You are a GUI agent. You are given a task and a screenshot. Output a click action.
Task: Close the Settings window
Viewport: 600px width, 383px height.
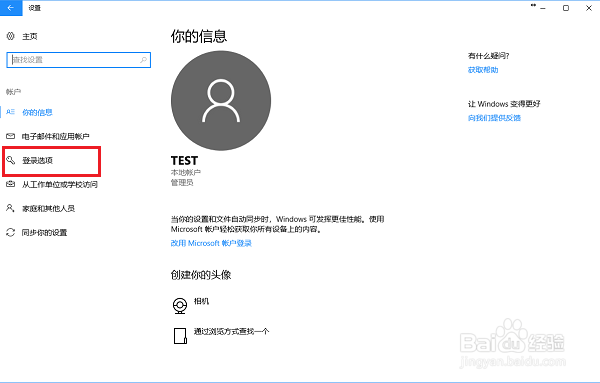click(x=589, y=8)
